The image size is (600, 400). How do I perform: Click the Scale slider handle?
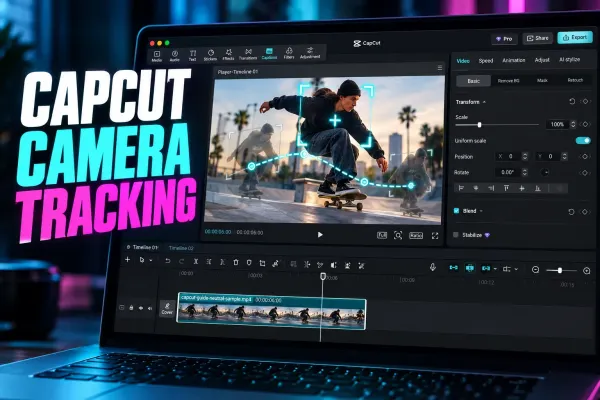pyautogui.click(x=479, y=125)
